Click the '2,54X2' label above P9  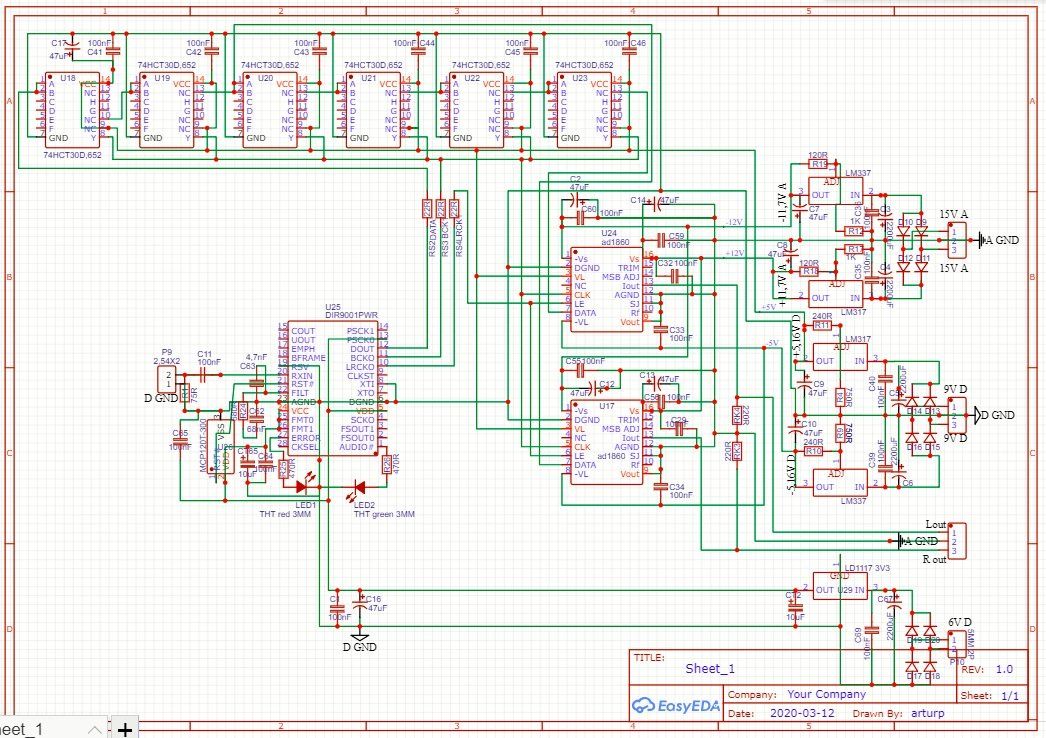coord(167,361)
